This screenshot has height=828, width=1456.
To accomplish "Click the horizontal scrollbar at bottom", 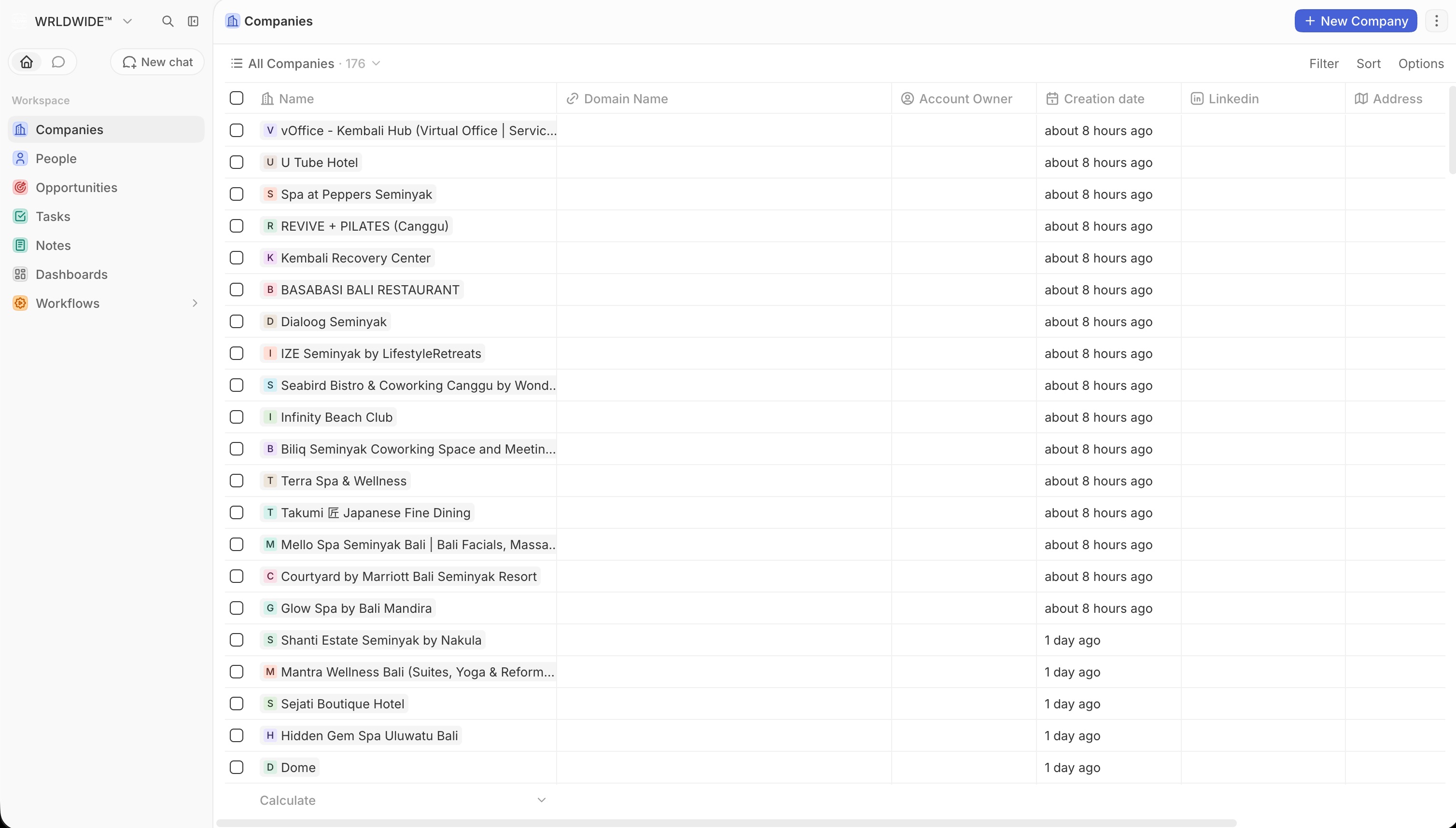I will click(726, 823).
